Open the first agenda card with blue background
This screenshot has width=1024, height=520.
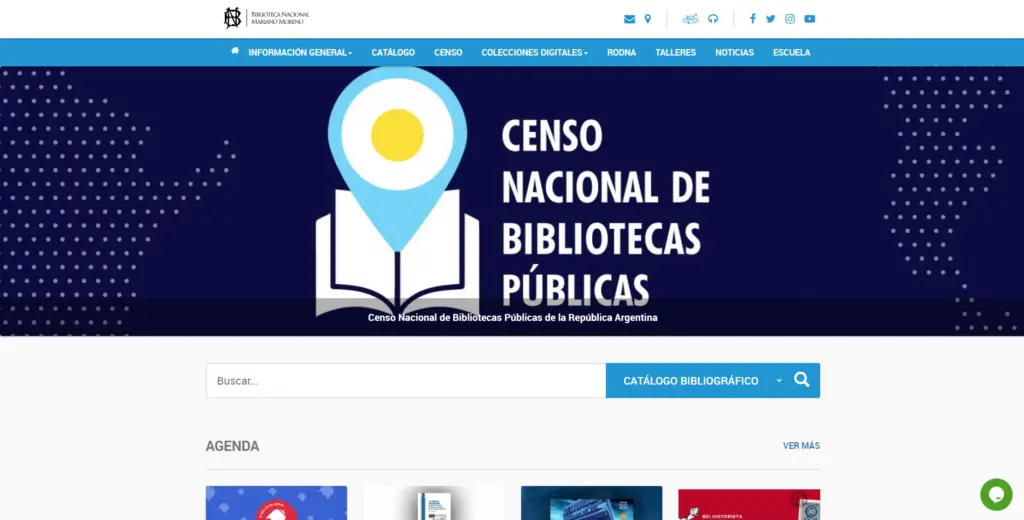[x=276, y=502]
